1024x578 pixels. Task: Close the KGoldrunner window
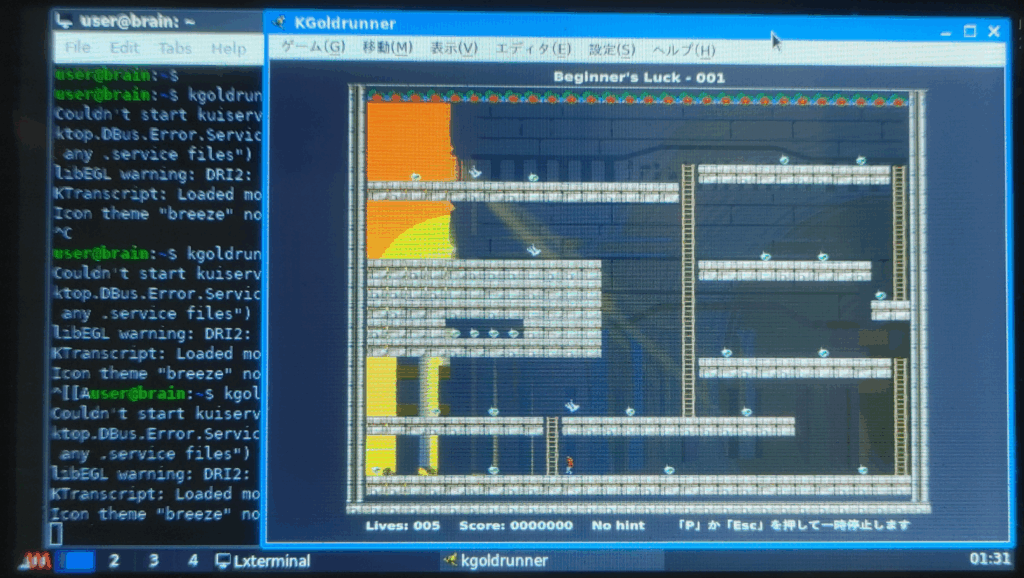tap(994, 32)
